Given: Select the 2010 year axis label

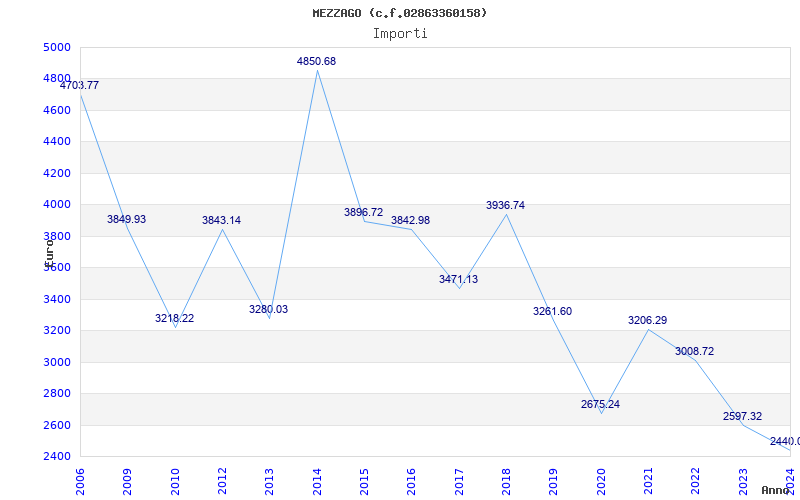Looking at the screenshot, I should (175, 482).
